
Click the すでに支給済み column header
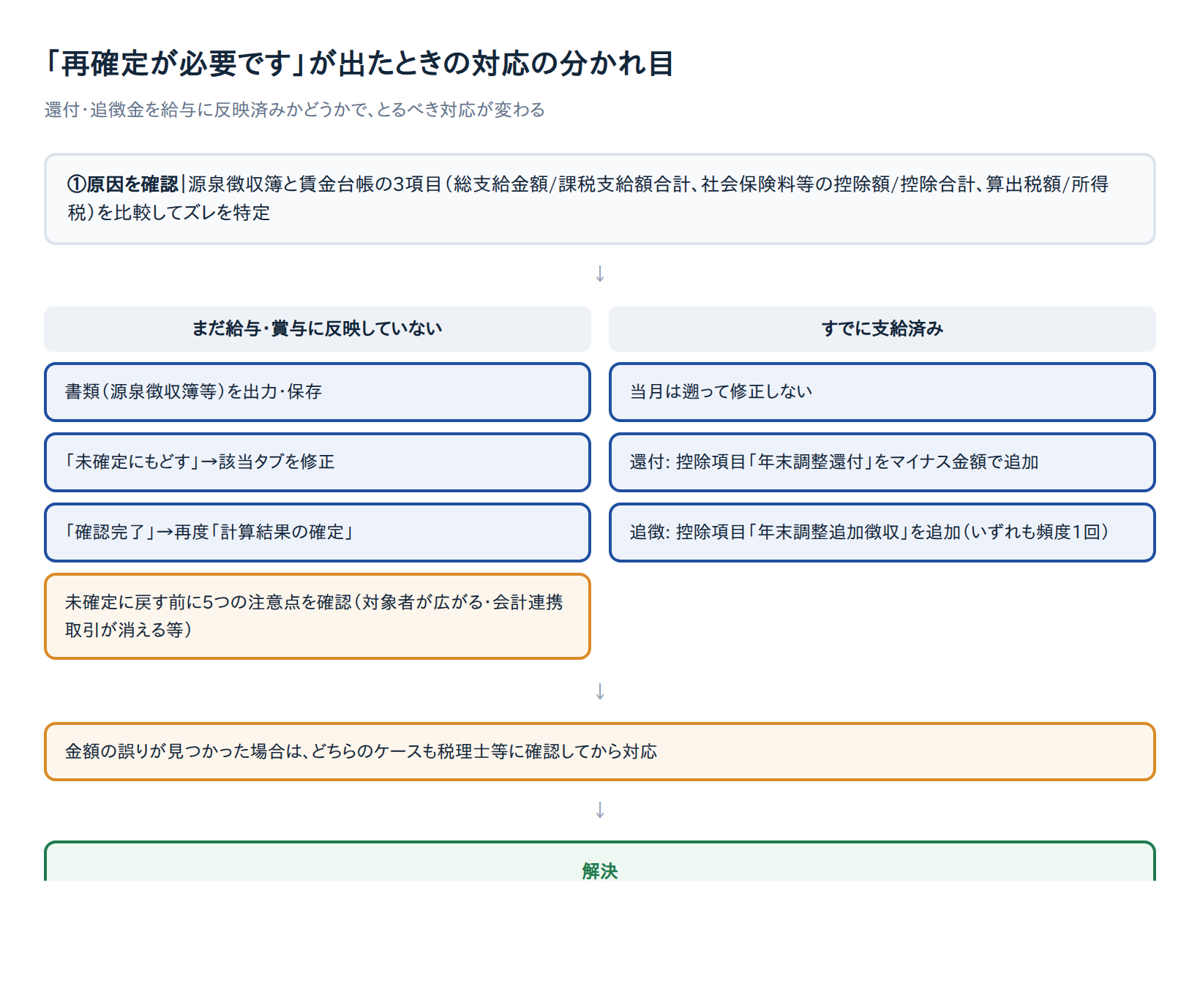pos(882,329)
